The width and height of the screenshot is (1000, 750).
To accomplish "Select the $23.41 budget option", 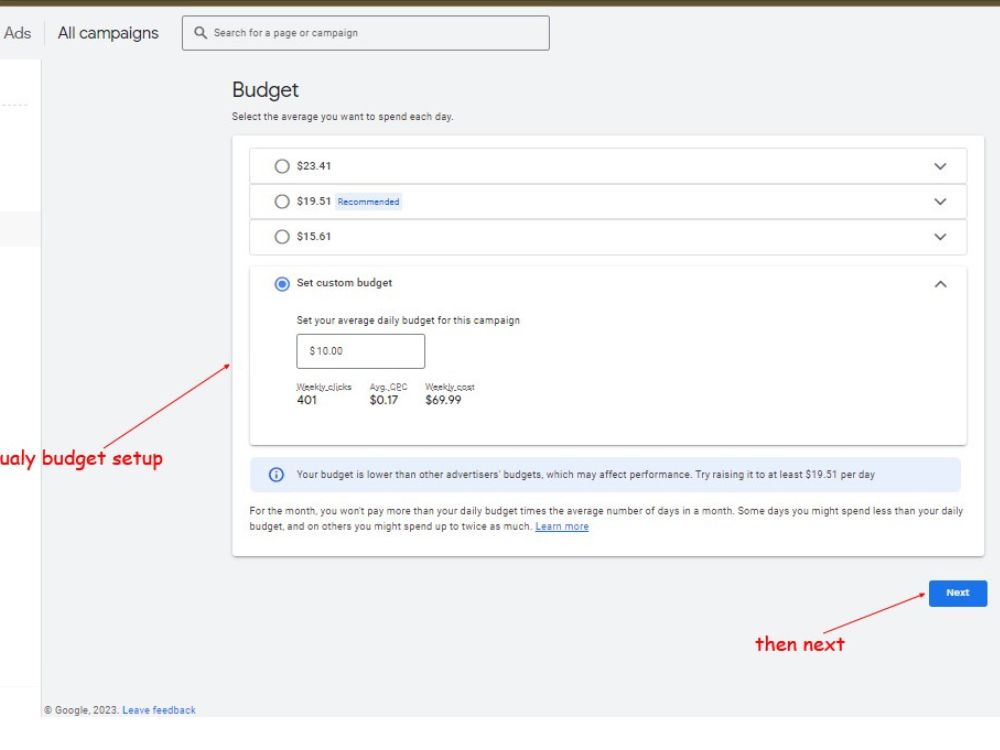I will tap(281, 166).
